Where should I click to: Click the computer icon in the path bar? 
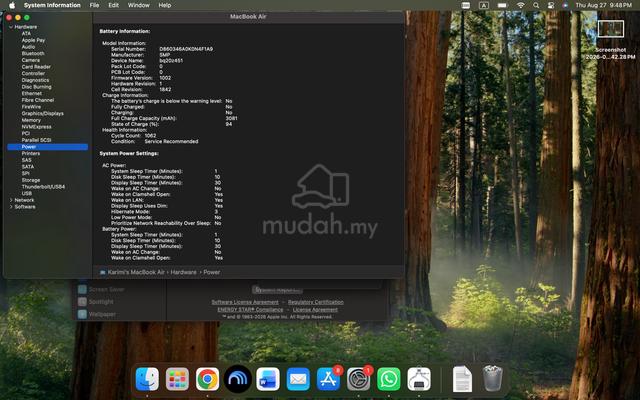(103, 272)
